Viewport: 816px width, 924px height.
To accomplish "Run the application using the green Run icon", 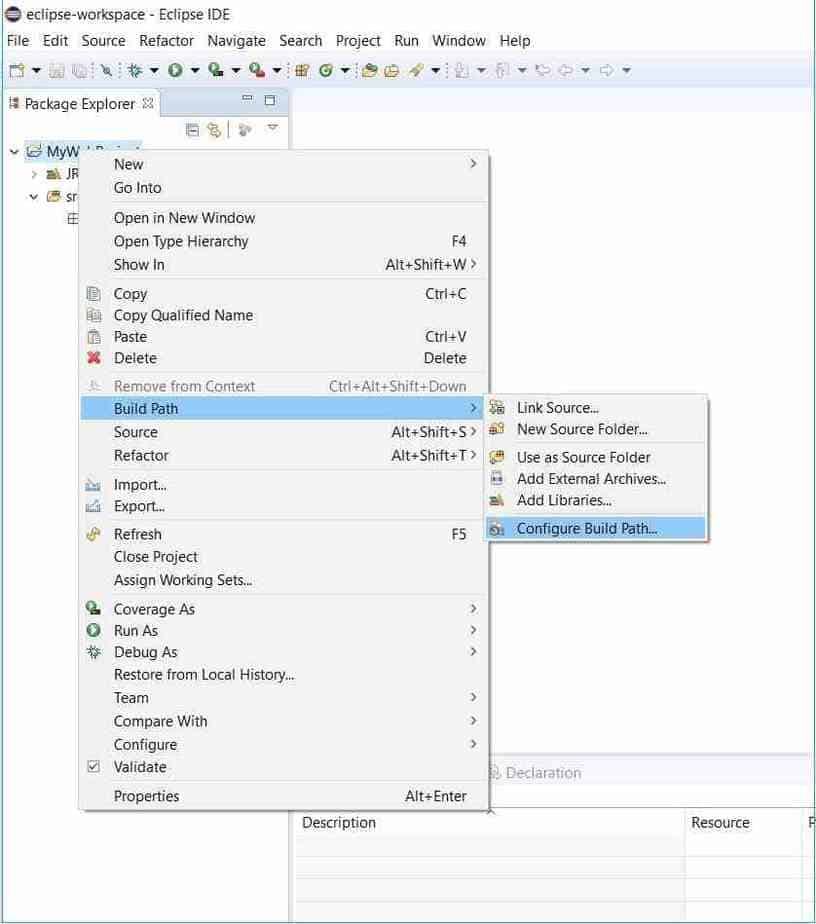I will 175,69.
